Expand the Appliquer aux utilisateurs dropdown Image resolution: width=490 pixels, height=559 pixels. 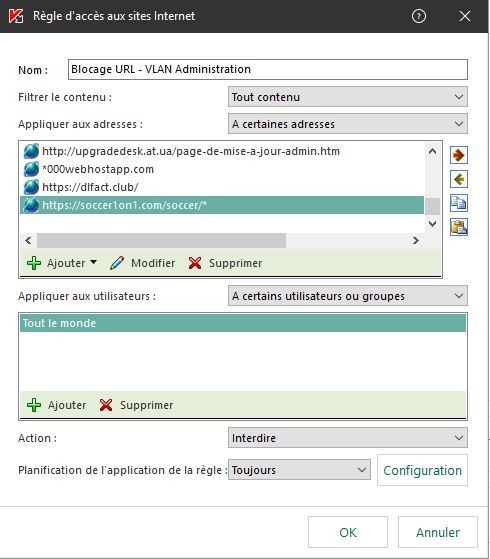[348, 296]
